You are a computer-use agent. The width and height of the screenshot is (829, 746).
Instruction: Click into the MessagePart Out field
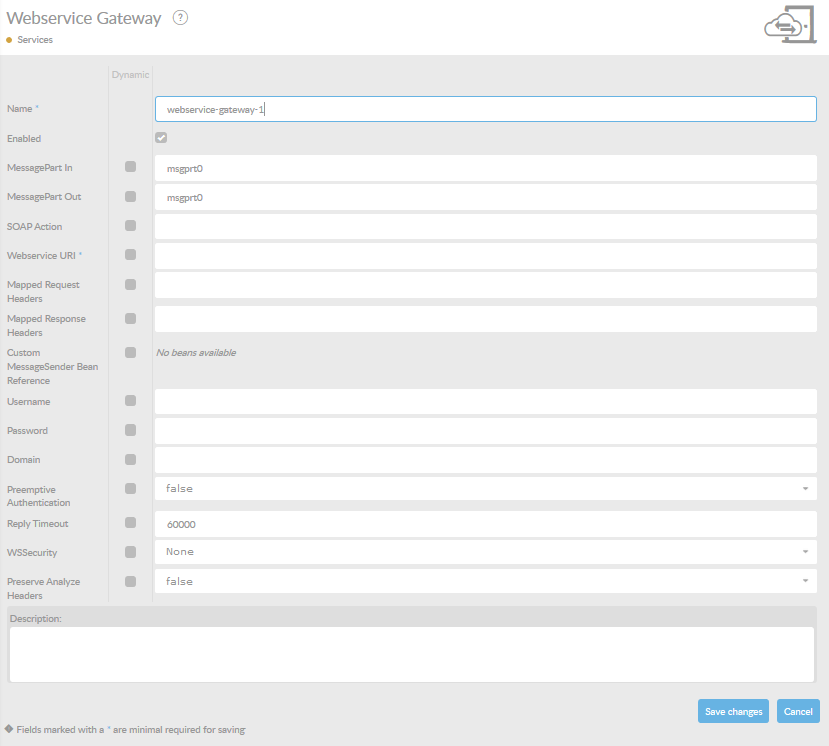click(486, 197)
